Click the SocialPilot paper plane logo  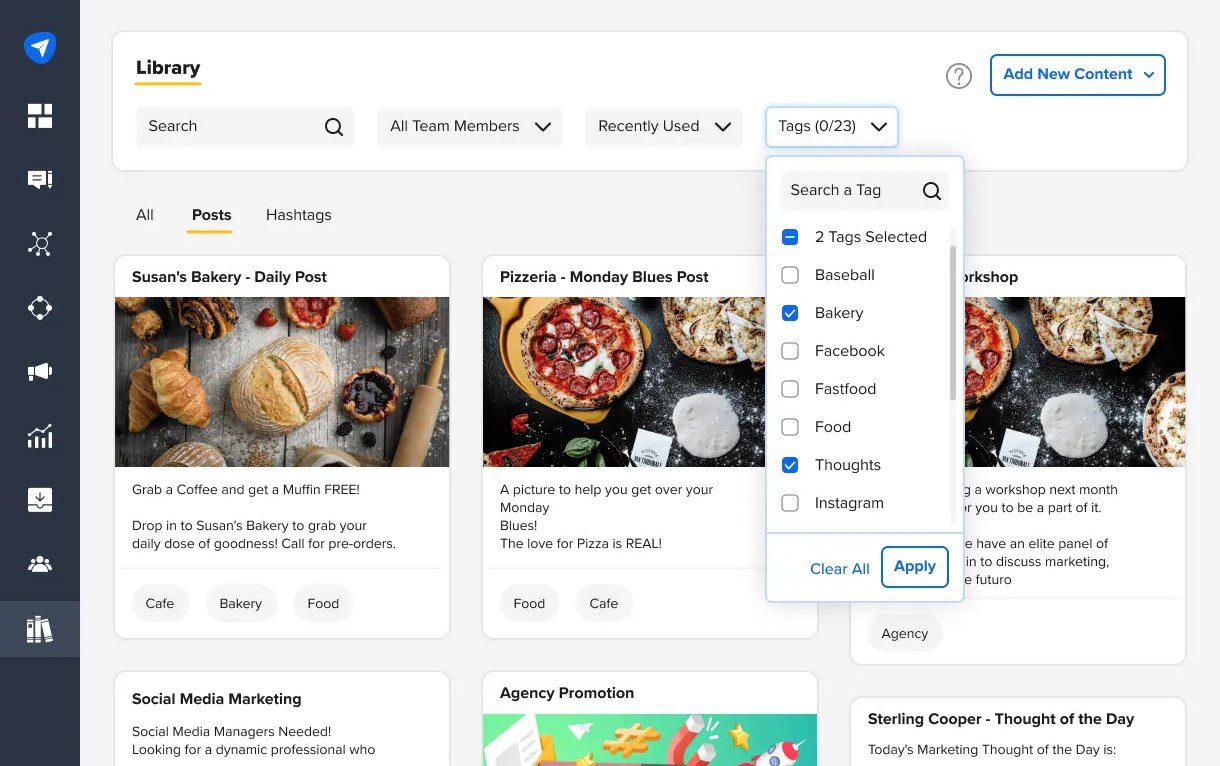[x=40, y=47]
